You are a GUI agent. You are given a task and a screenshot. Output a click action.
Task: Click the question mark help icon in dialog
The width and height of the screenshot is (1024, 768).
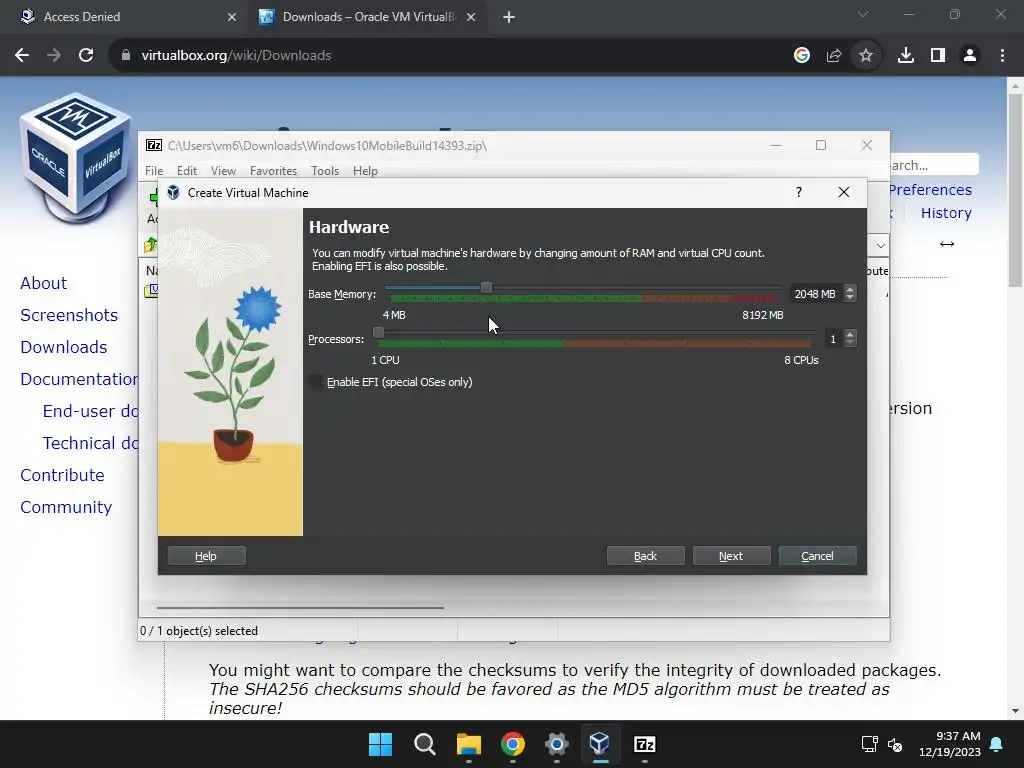pos(799,192)
